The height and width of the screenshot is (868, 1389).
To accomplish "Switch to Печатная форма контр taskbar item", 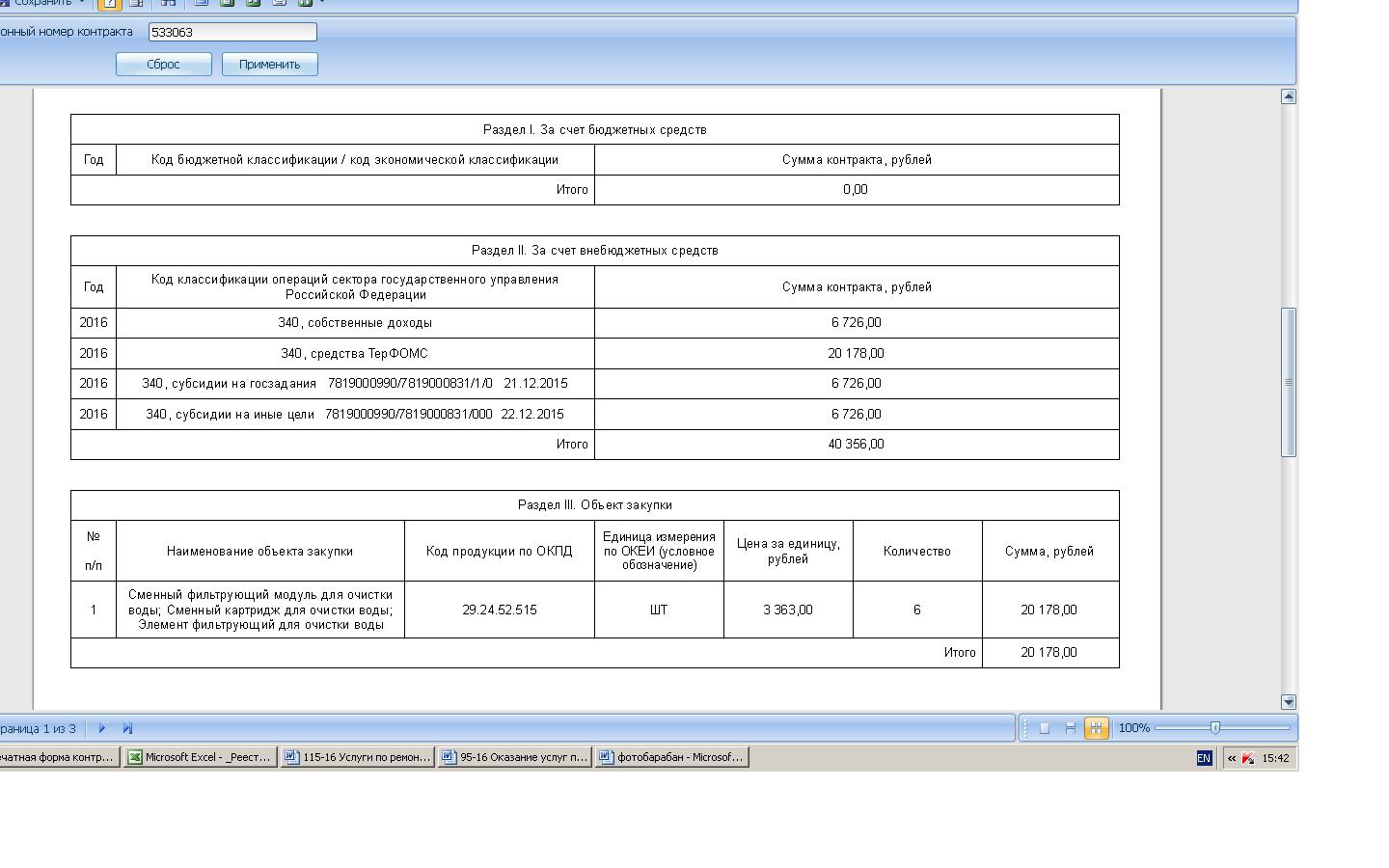I will click(x=58, y=757).
